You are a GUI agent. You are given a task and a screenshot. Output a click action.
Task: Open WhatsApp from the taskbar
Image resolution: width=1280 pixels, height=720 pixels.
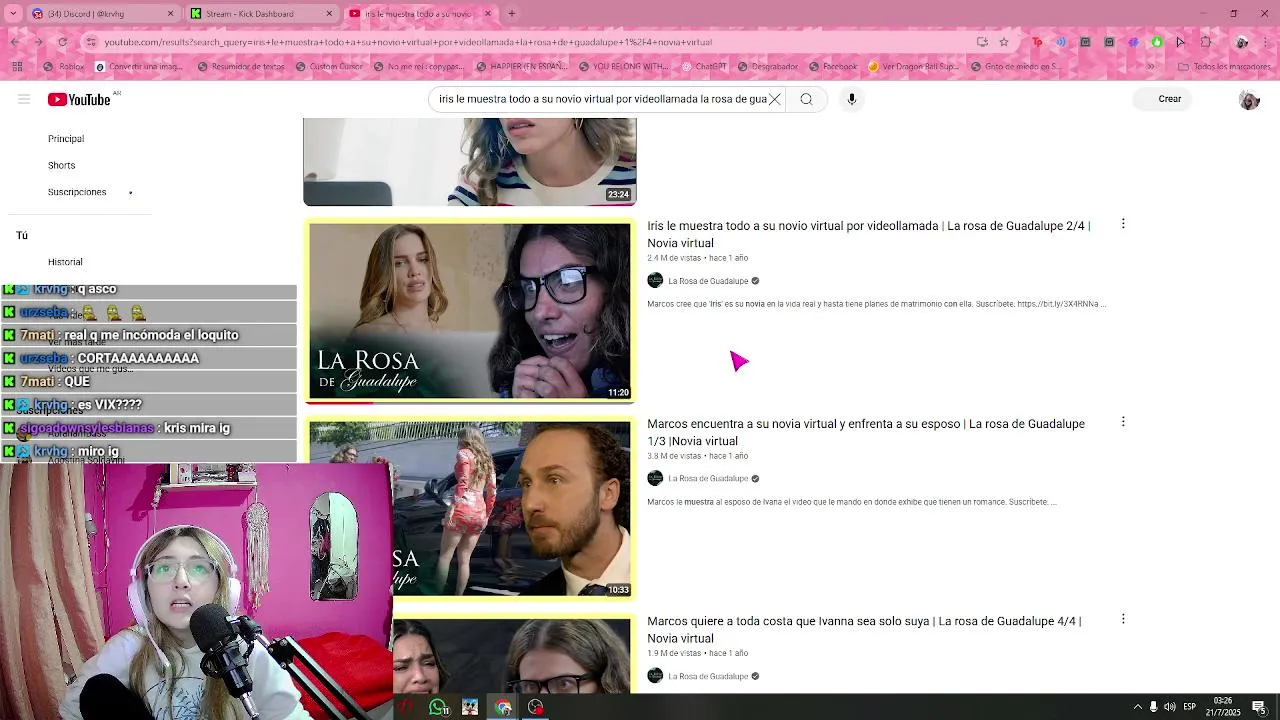(x=438, y=707)
